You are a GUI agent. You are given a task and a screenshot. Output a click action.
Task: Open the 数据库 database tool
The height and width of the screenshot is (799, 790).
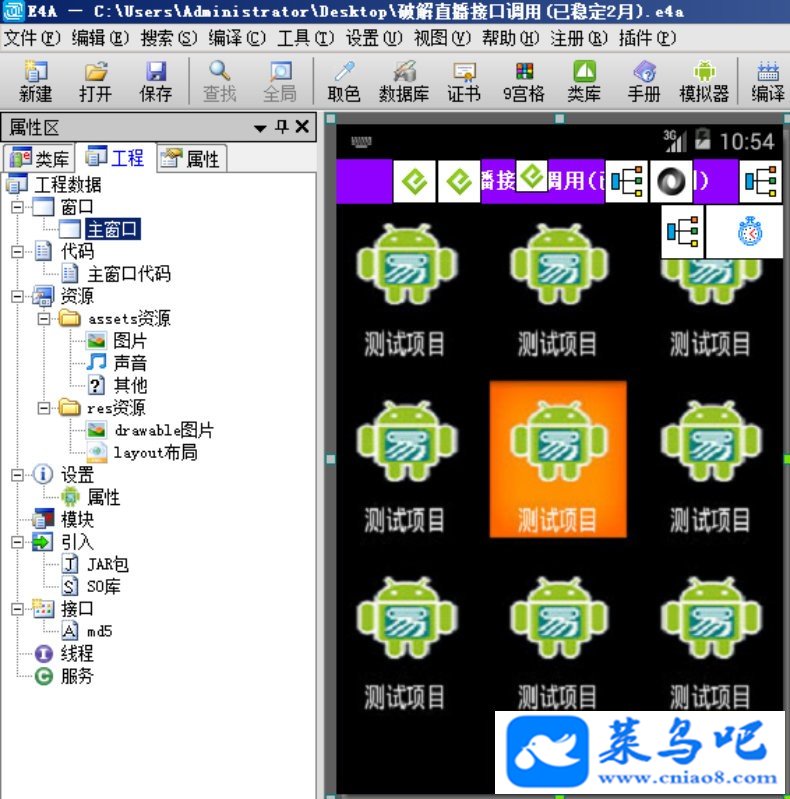tap(404, 81)
